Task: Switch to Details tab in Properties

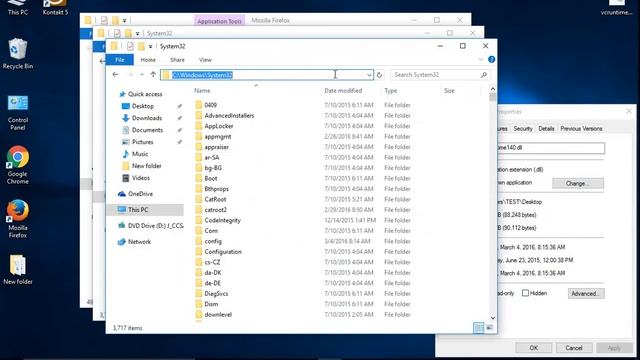Action: (546, 129)
